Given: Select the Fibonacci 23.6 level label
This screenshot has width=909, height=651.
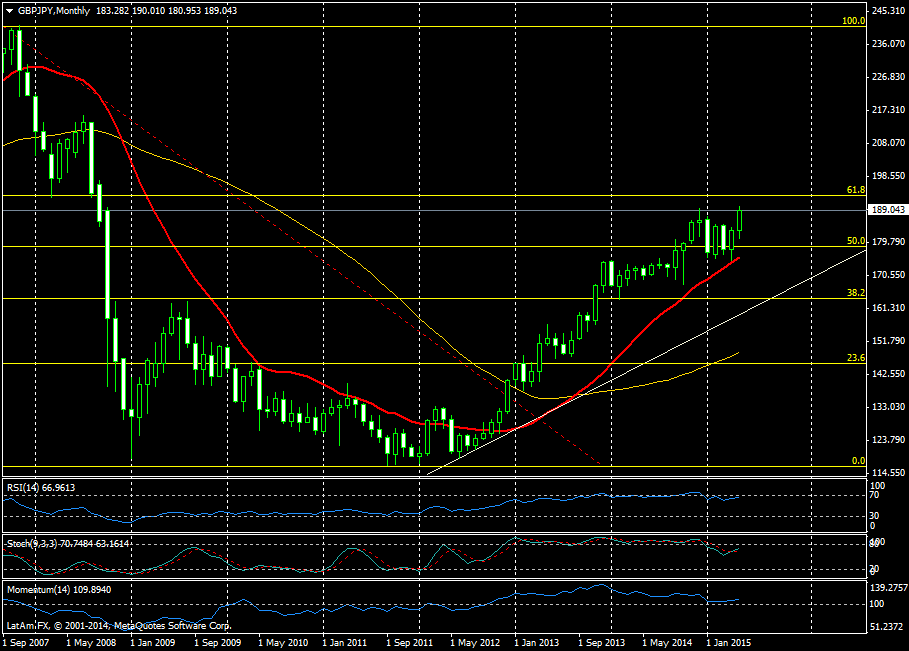Looking at the screenshot, I should 855,358.
